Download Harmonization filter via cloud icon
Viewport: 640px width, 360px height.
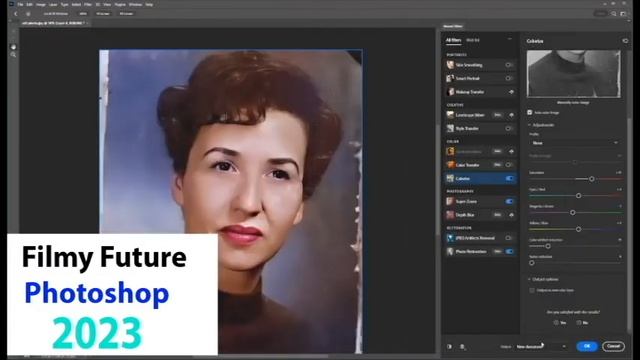511,151
